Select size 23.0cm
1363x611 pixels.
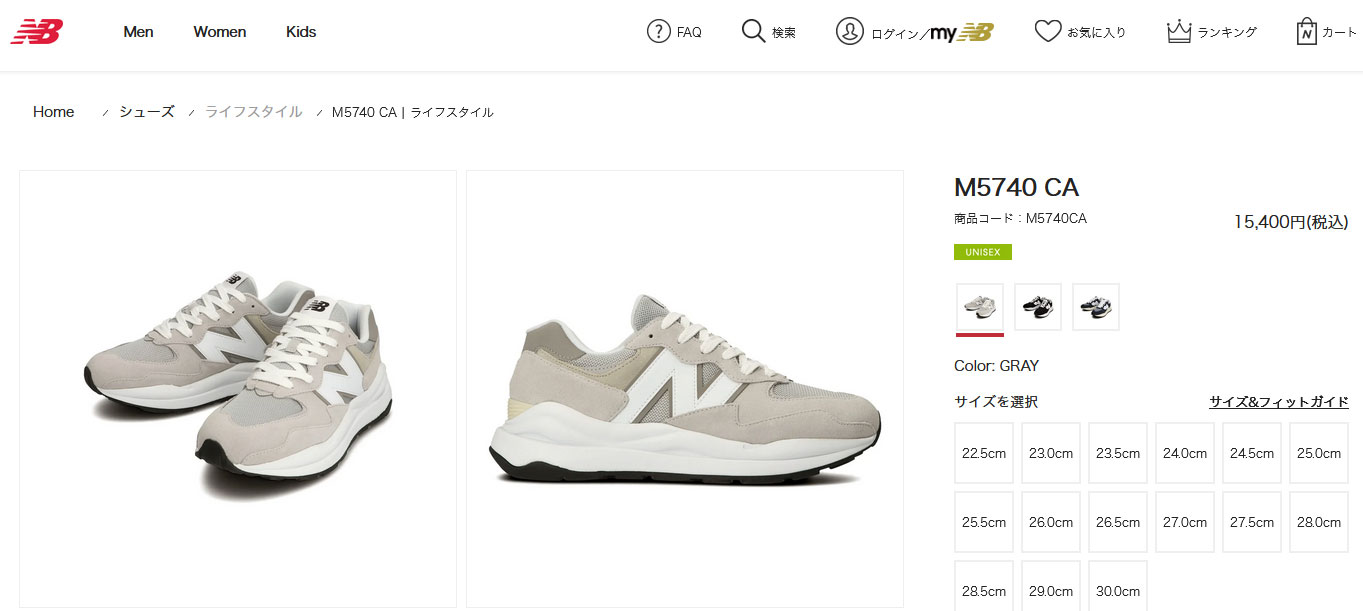1051,453
